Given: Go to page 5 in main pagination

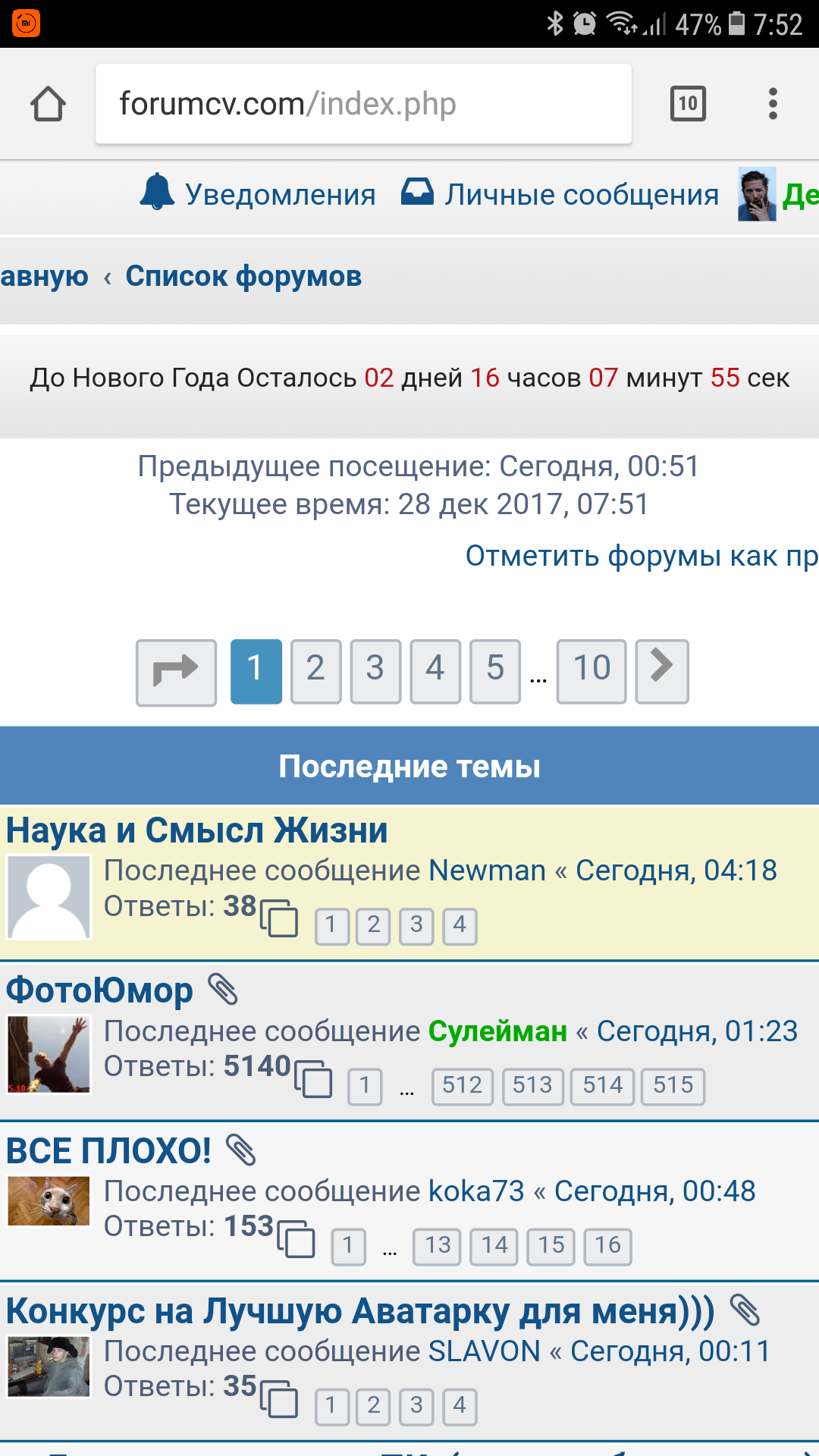Looking at the screenshot, I should 495,671.
